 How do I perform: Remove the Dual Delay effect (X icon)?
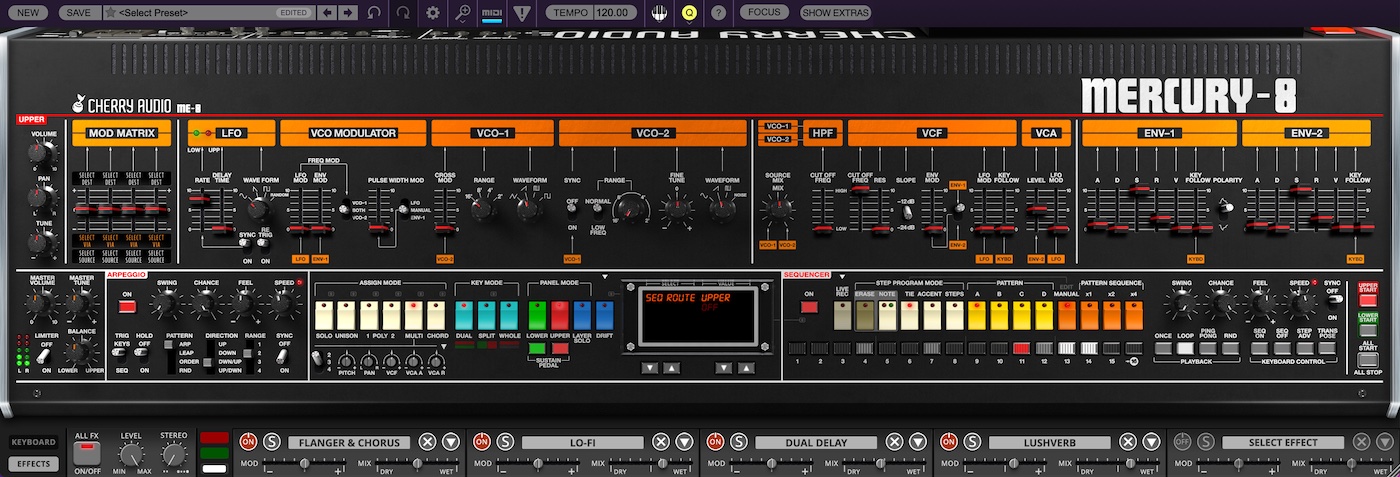(x=895, y=442)
